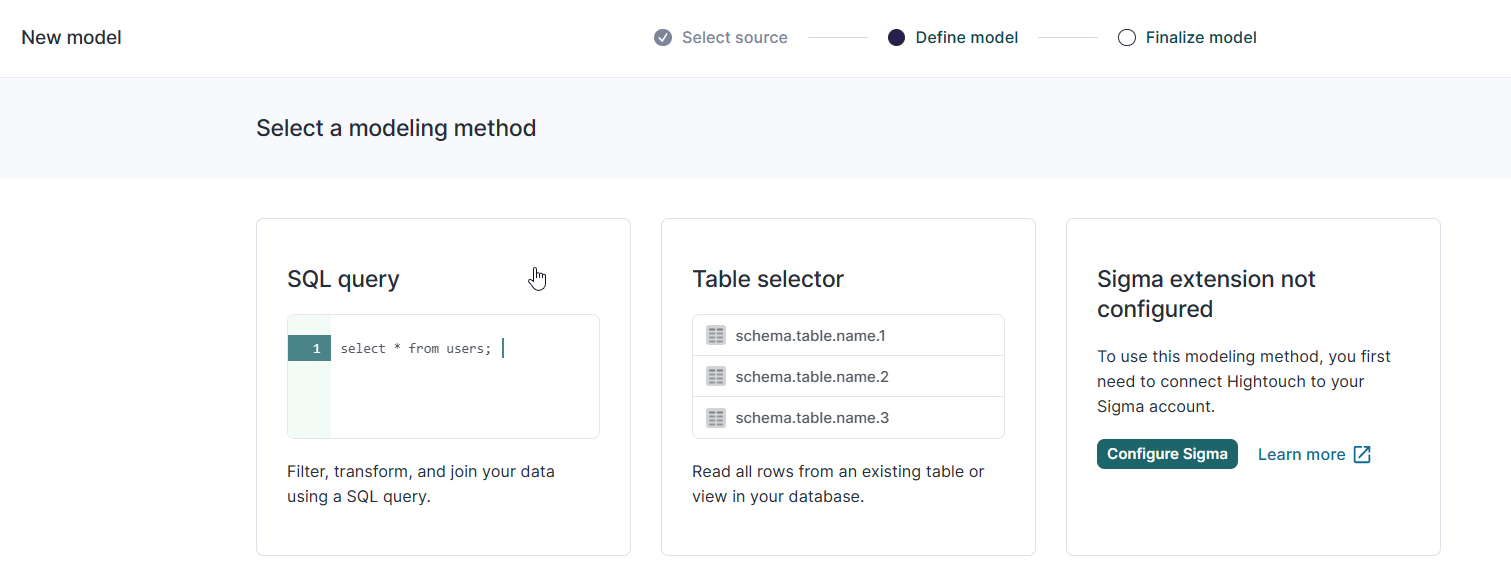Select the Define model step label

[966, 38]
